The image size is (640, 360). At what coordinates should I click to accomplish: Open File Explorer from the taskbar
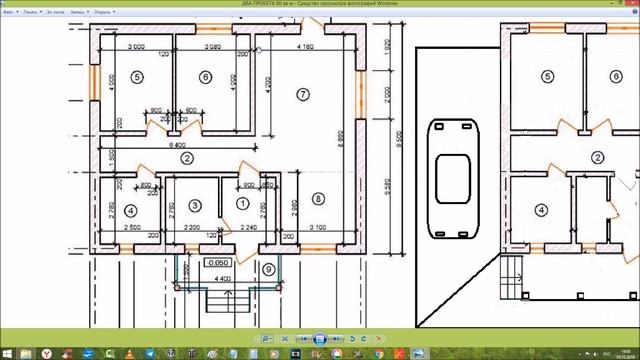26,353
